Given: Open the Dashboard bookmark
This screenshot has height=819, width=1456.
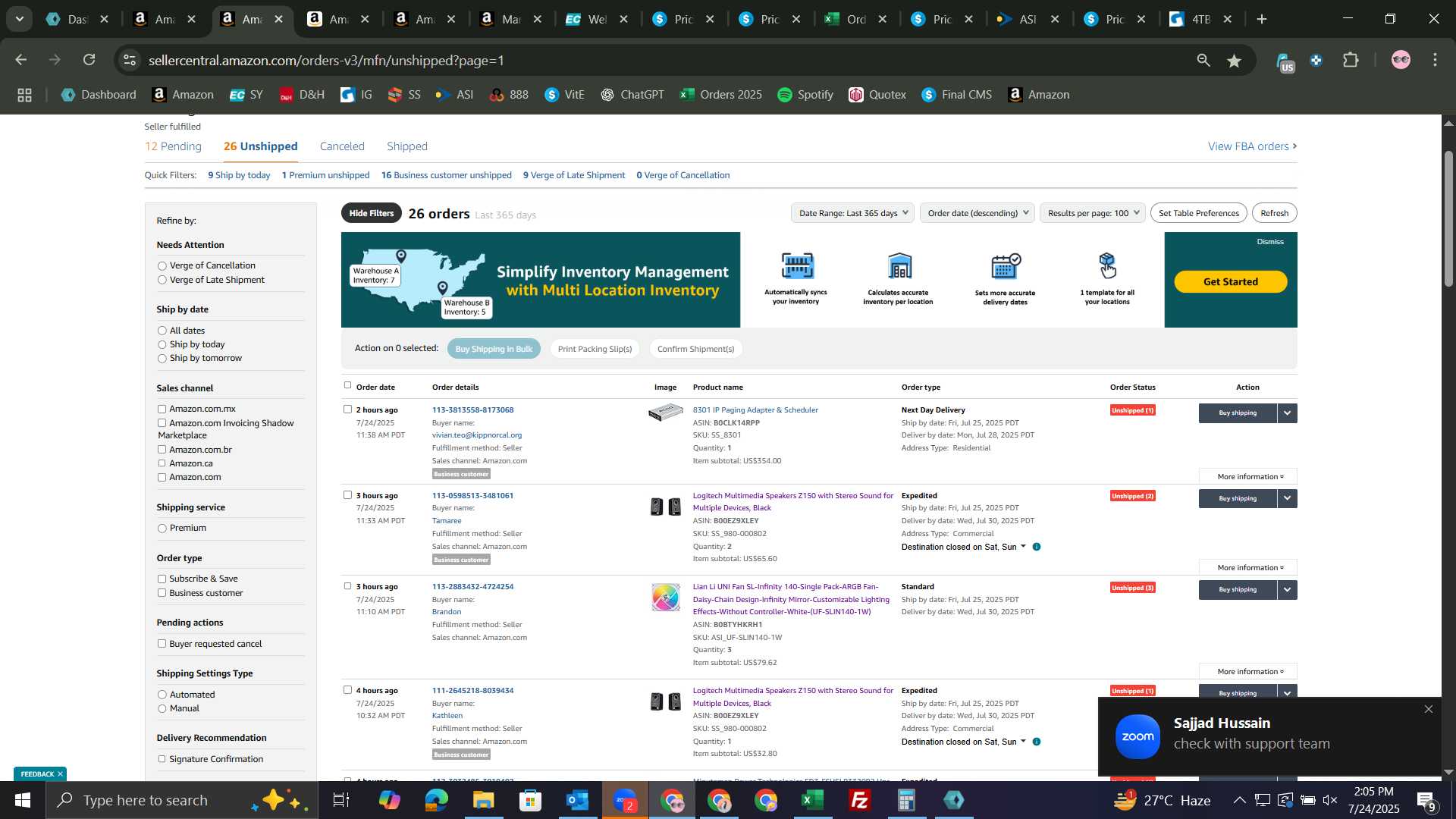Looking at the screenshot, I should 99,95.
